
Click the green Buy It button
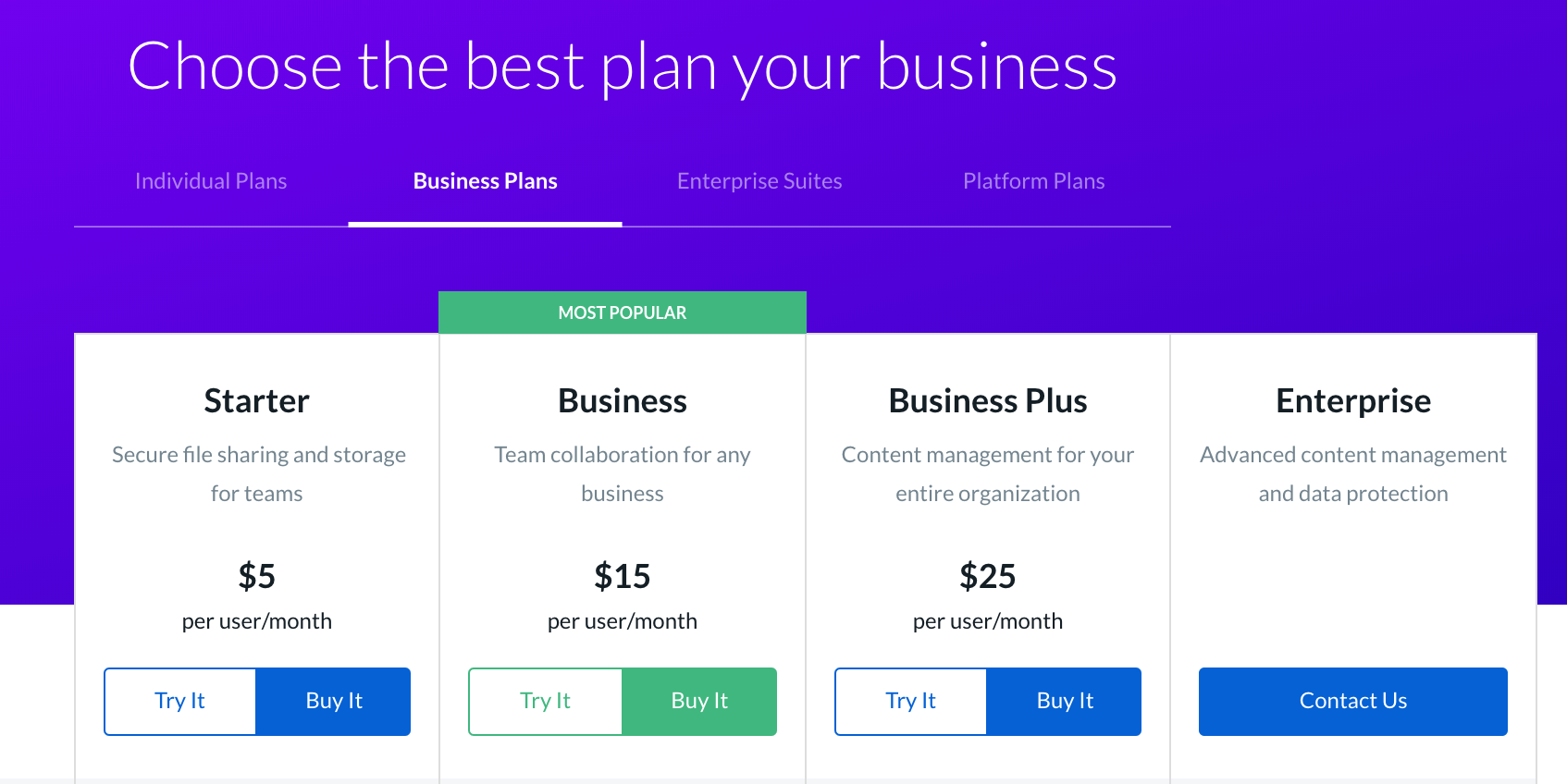click(x=699, y=701)
